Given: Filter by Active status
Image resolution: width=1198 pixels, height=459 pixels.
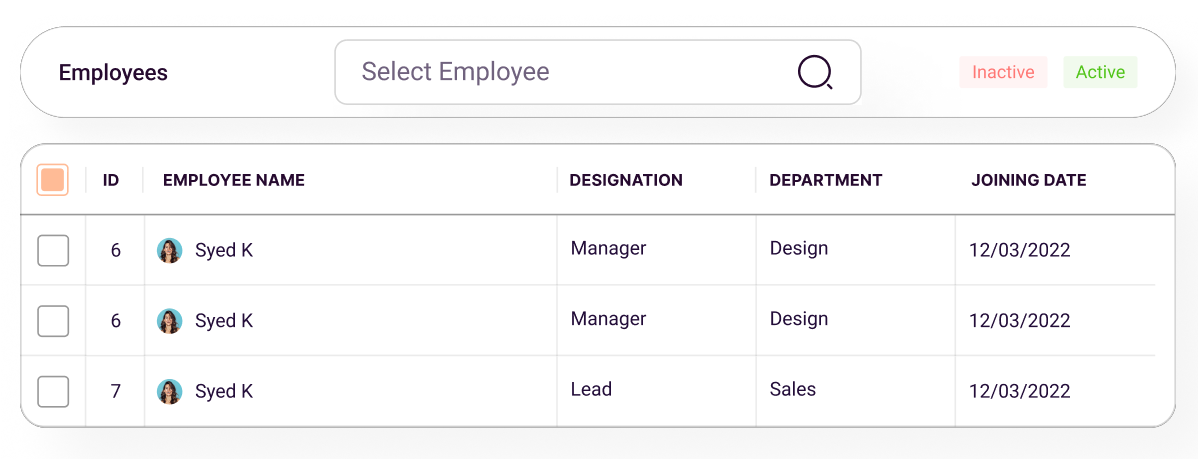Looking at the screenshot, I should click(1100, 72).
